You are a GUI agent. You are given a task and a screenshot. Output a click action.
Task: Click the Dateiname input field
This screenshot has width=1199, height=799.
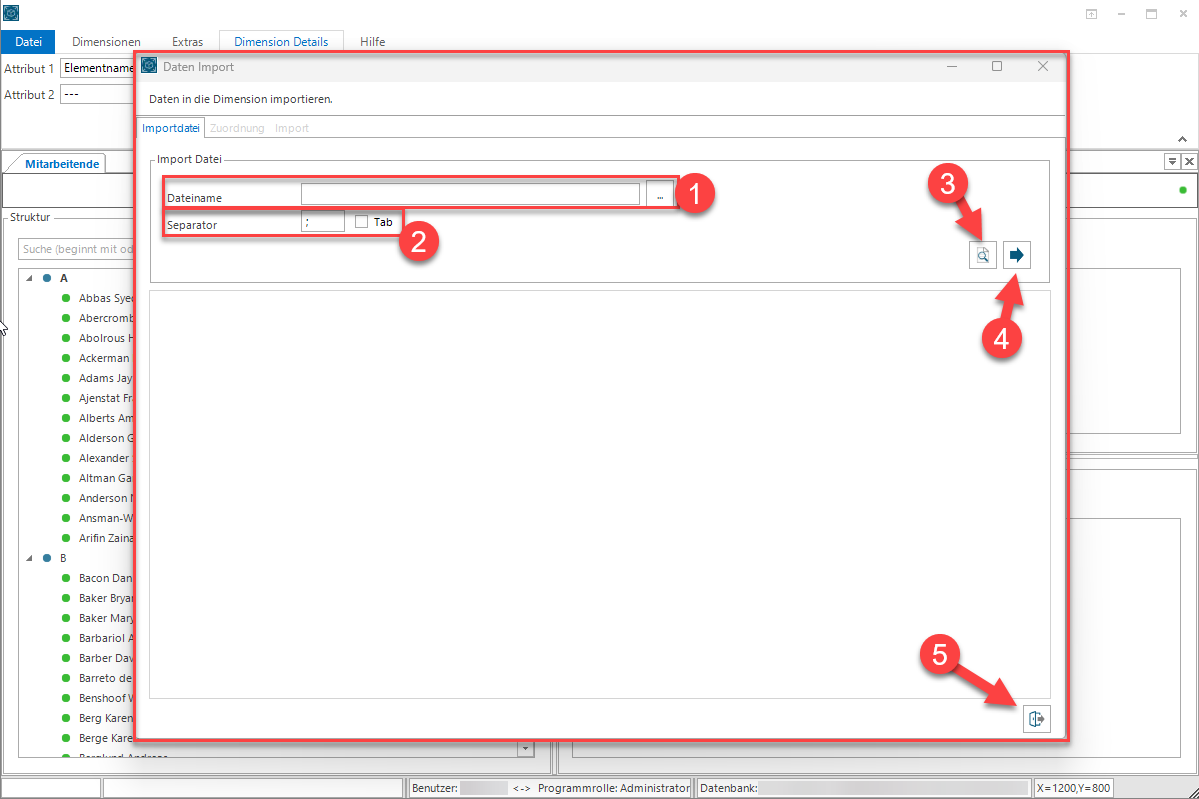[x=470, y=194]
